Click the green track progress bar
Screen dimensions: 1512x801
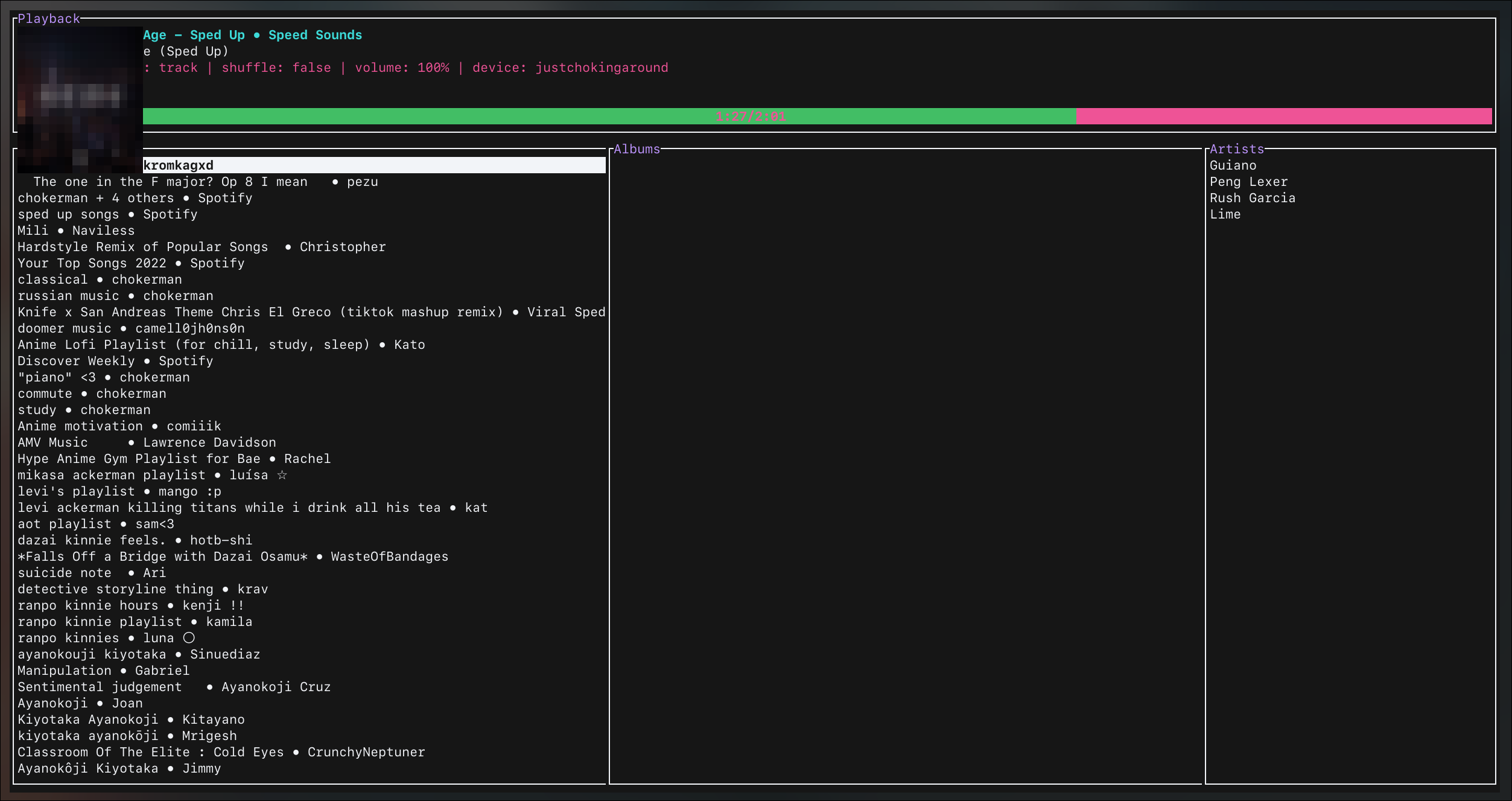[x=603, y=115]
